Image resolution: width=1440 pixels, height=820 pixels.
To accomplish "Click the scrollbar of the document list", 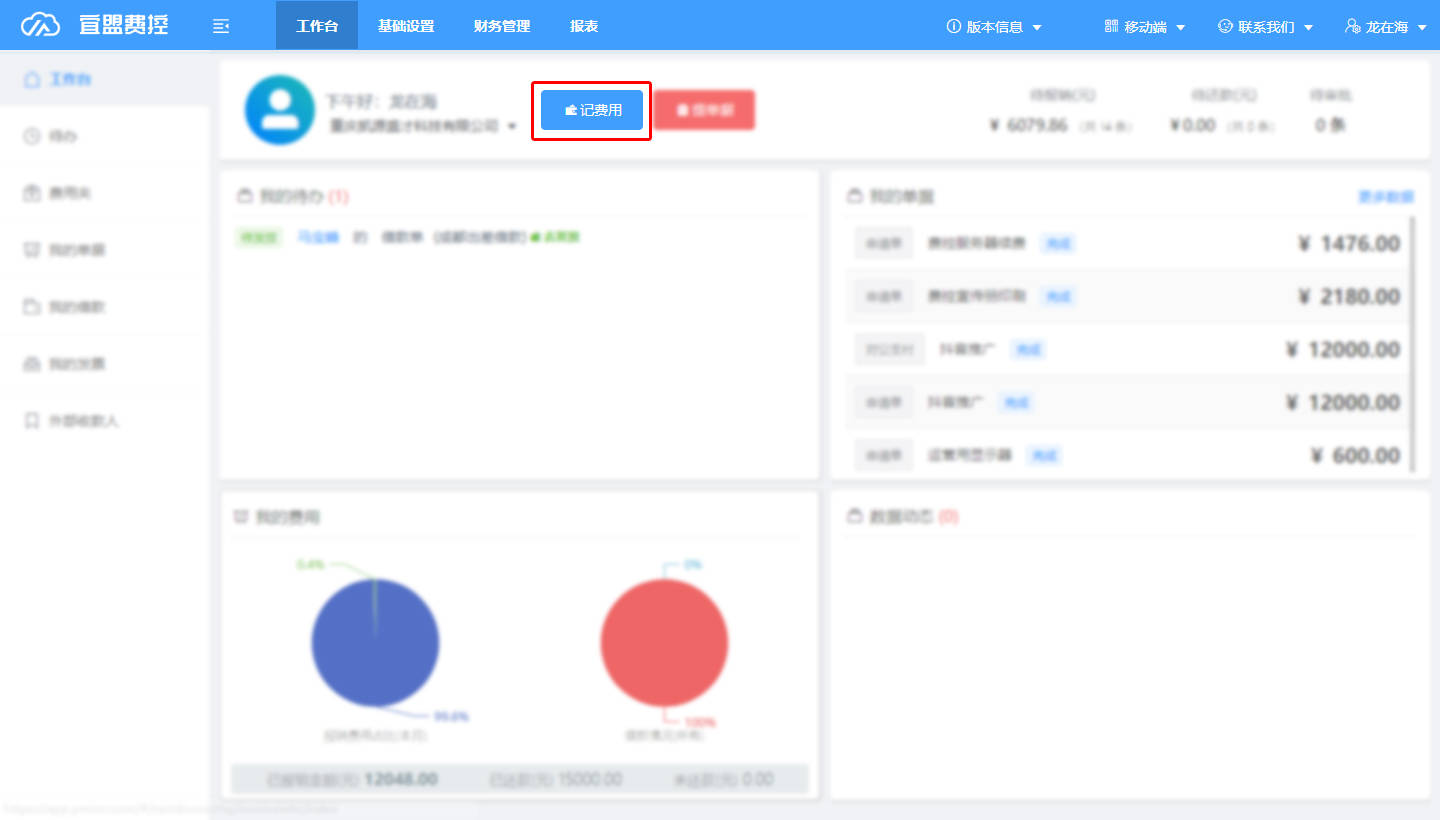I will (1413, 343).
